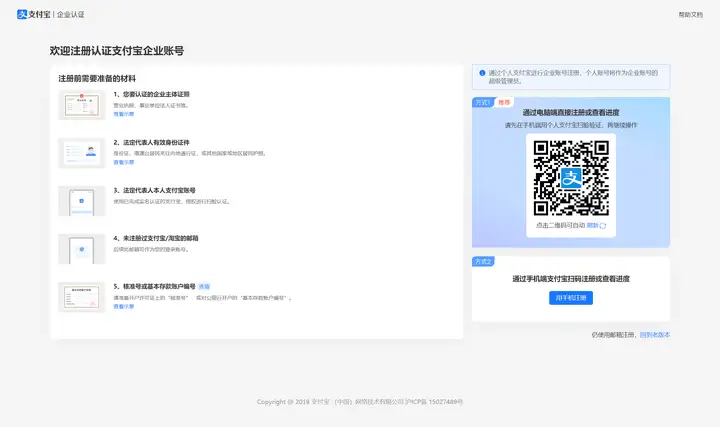Screen dimensions: 720x427
Task: Click the Copyright 2019 支付宝 footer text
Action: click(360, 402)
